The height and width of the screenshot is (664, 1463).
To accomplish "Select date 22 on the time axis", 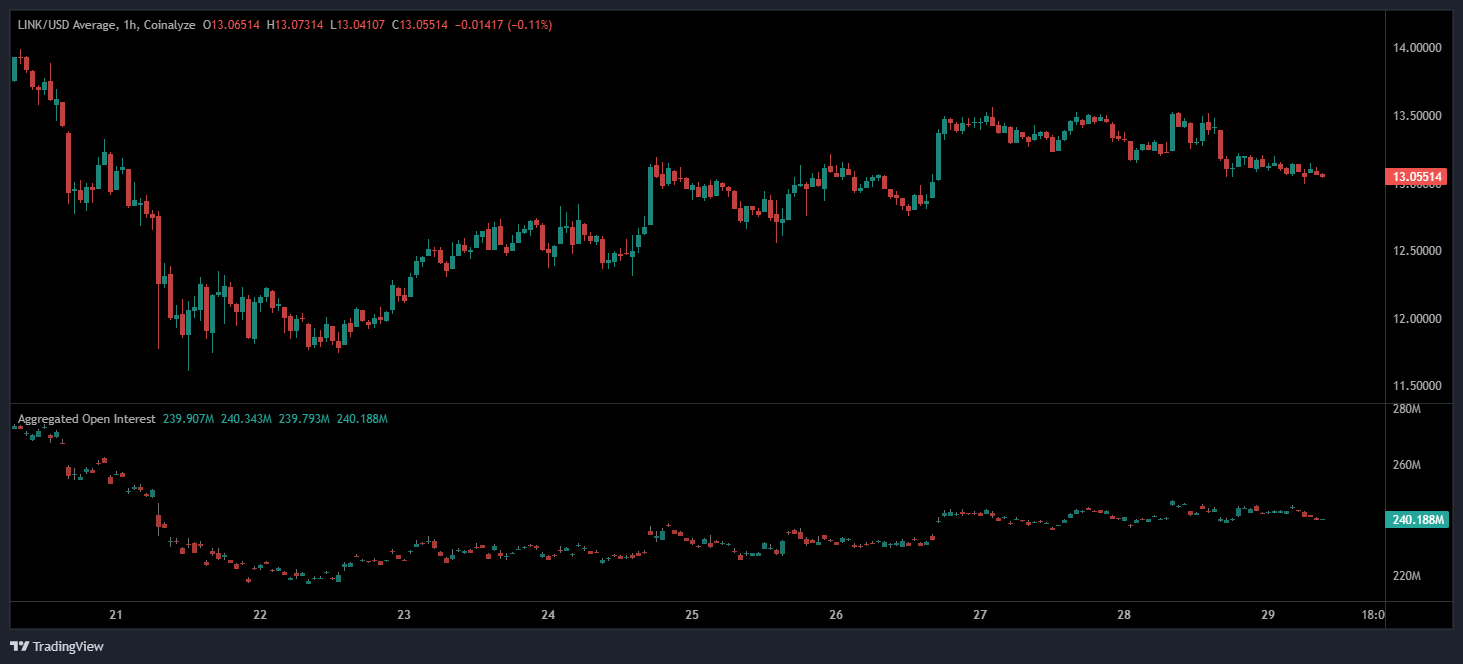I will (x=260, y=615).
